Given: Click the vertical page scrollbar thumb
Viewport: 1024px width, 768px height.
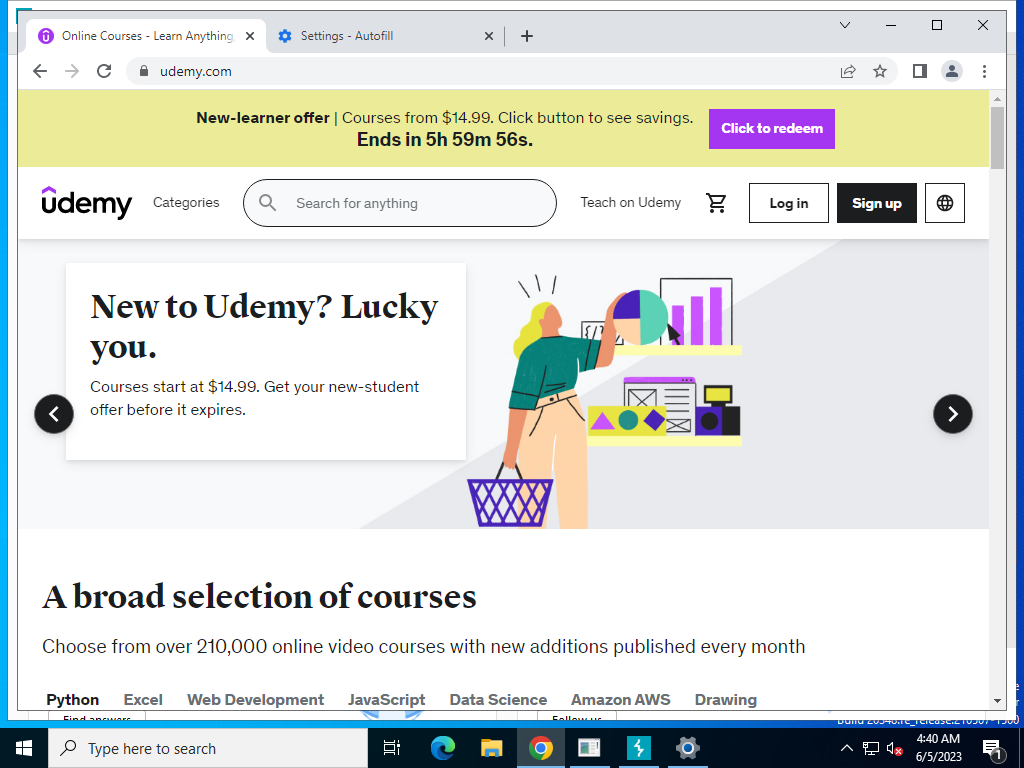Looking at the screenshot, I should pyautogui.click(x=997, y=138).
